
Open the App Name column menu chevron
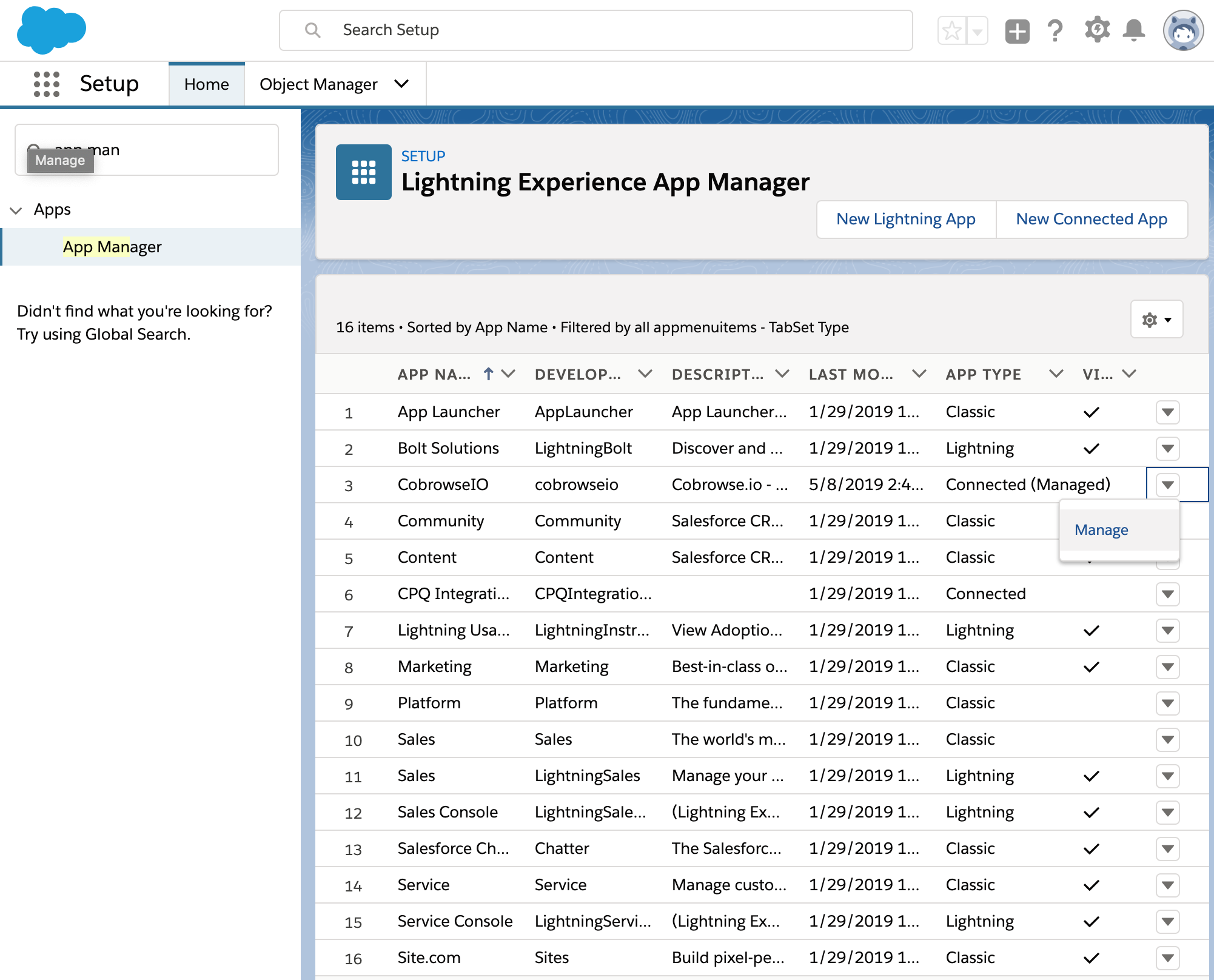coord(508,374)
